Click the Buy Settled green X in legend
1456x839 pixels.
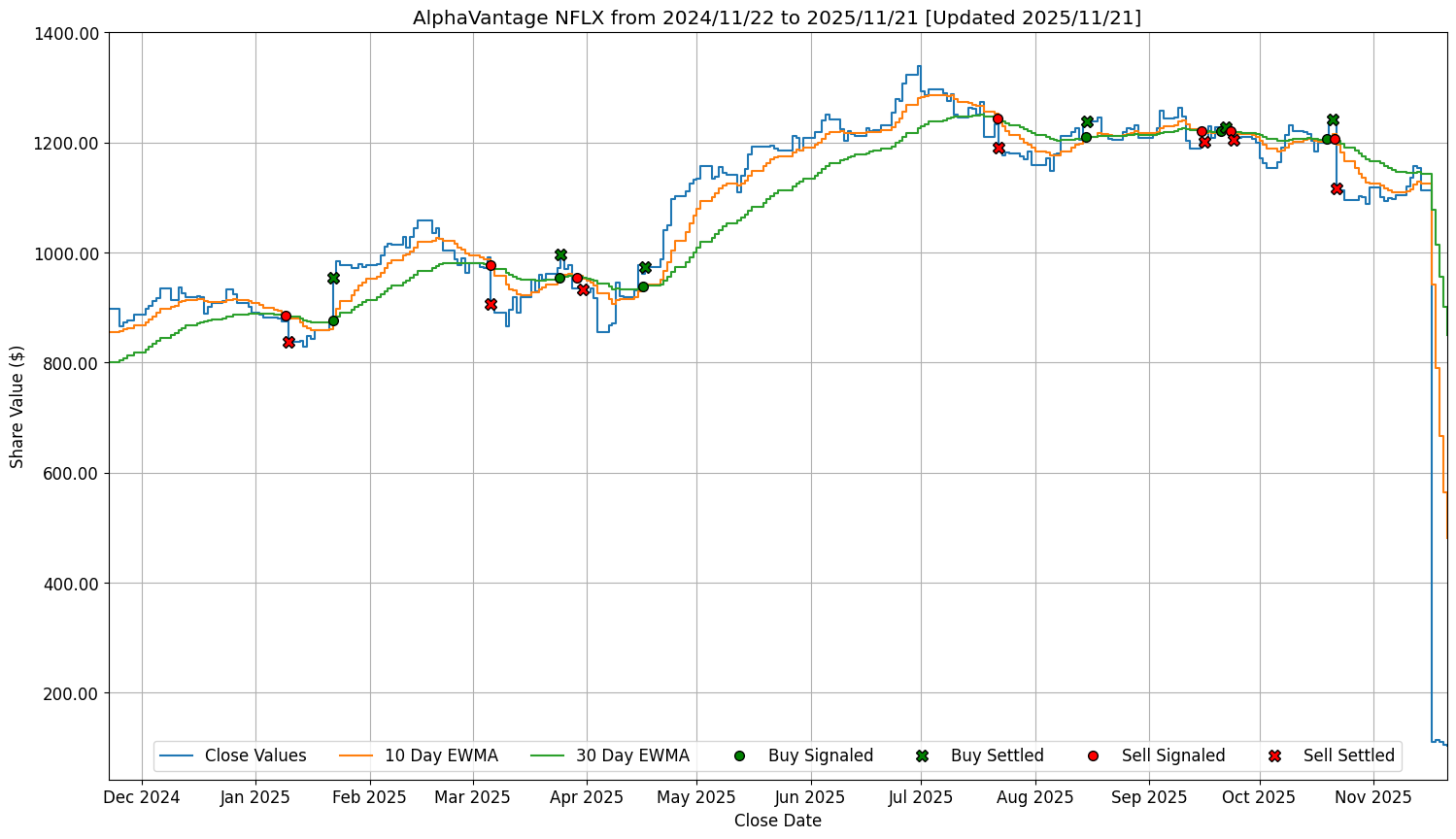[x=922, y=755]
